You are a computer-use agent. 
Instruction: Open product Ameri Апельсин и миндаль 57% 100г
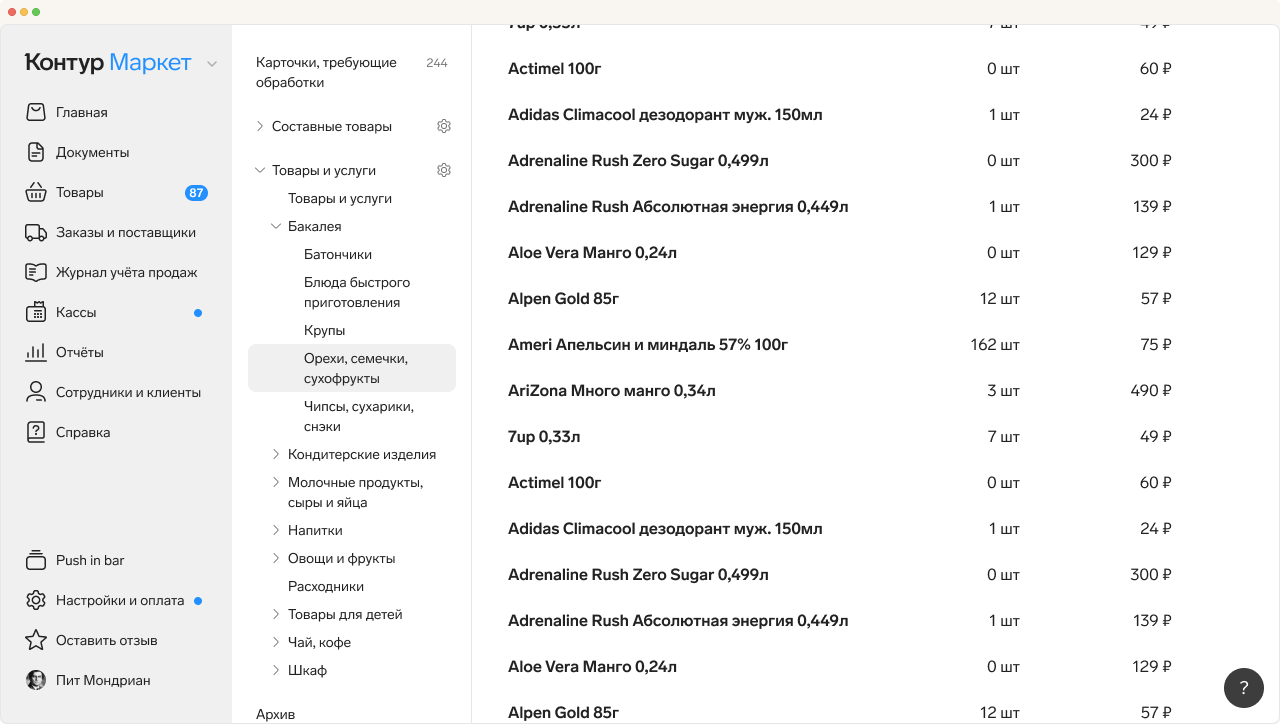click(648, 345)
